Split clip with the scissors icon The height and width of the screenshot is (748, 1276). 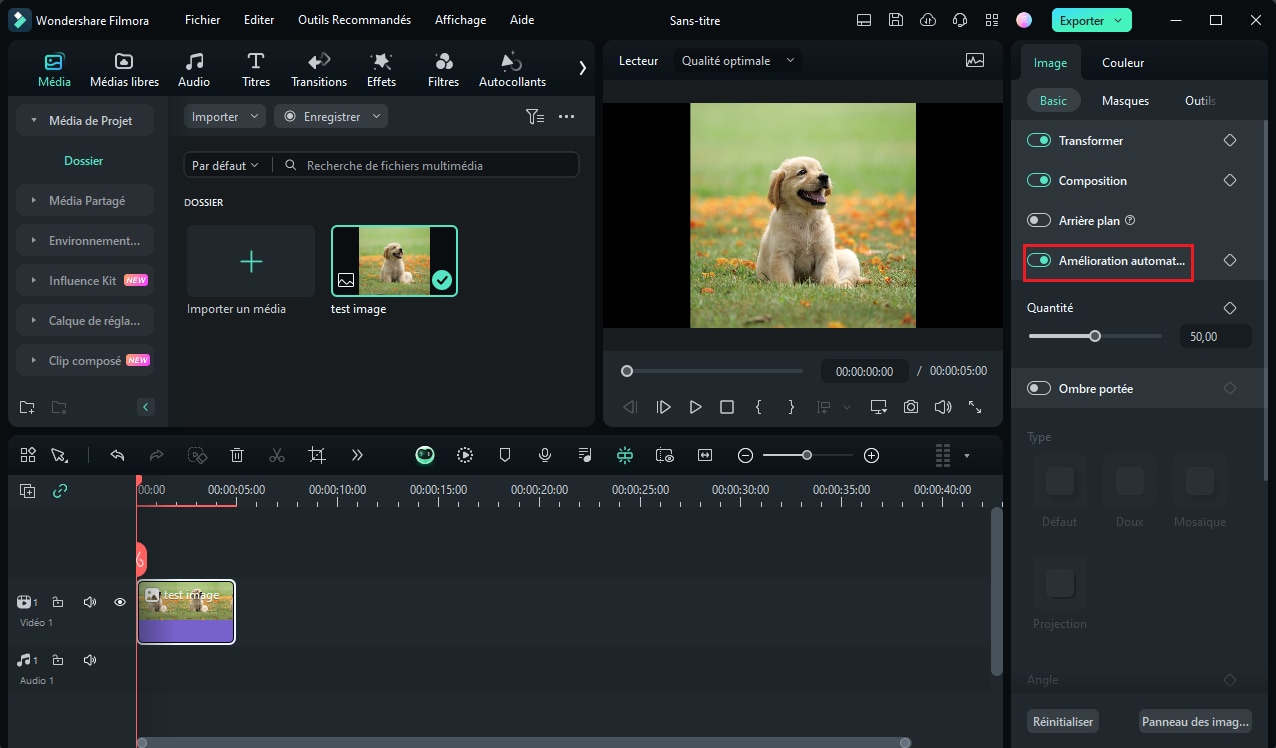tap(277, 455)
